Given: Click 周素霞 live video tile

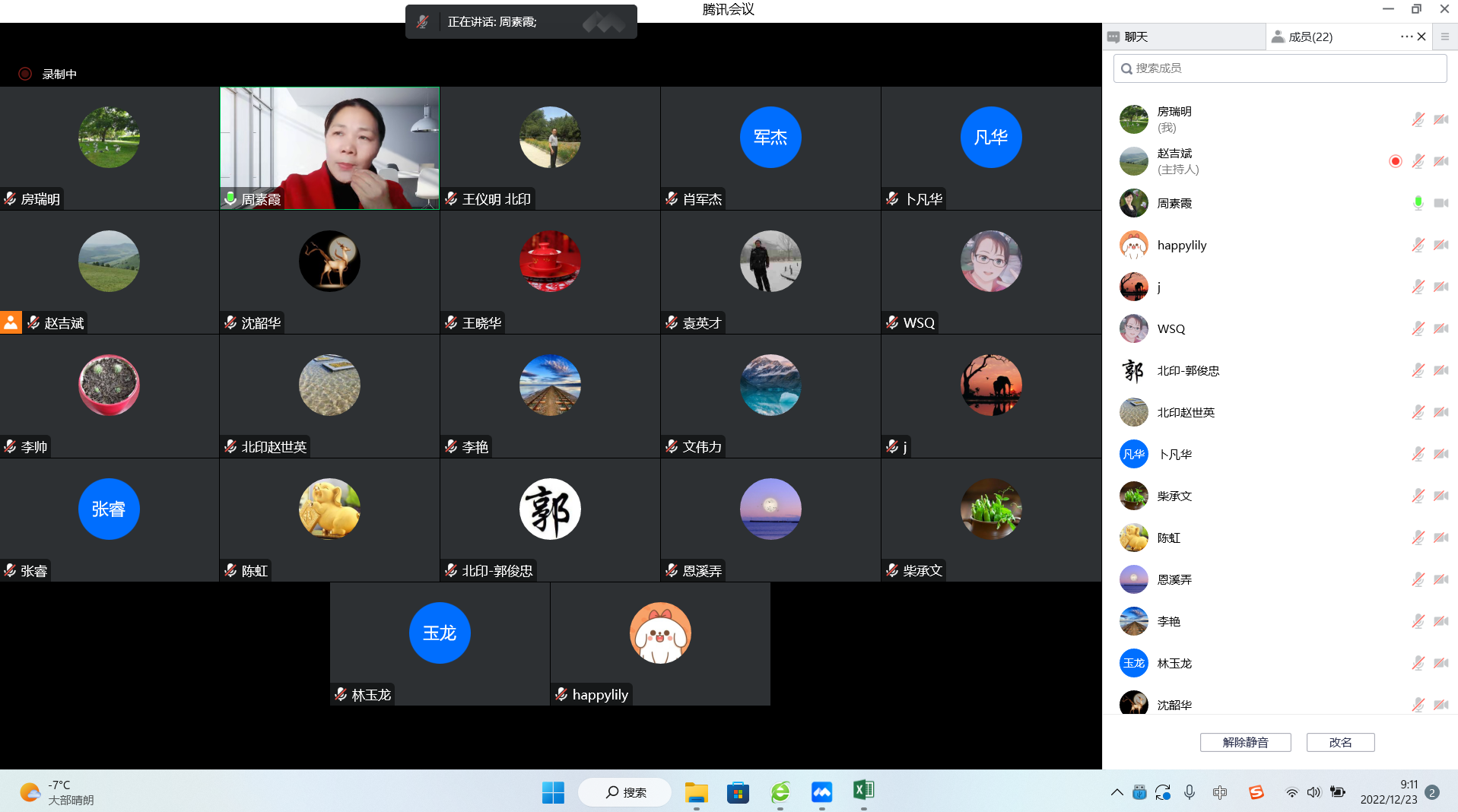Looking at the screenshot, I should click(x=329, y=147).
